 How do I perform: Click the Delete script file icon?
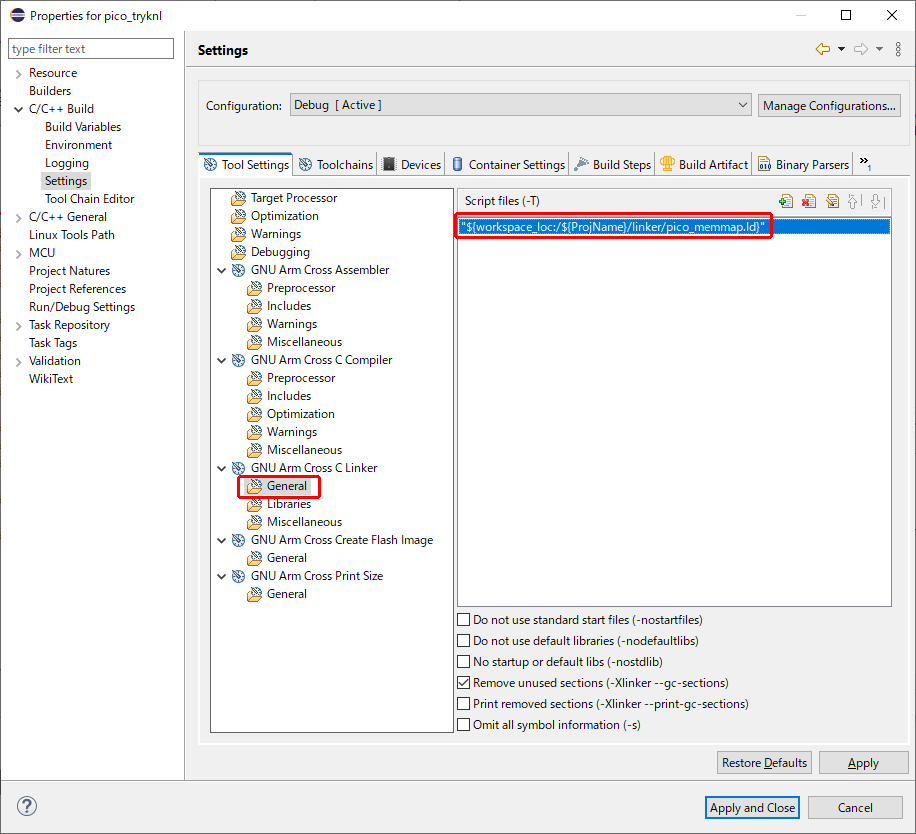coord(809,201)
